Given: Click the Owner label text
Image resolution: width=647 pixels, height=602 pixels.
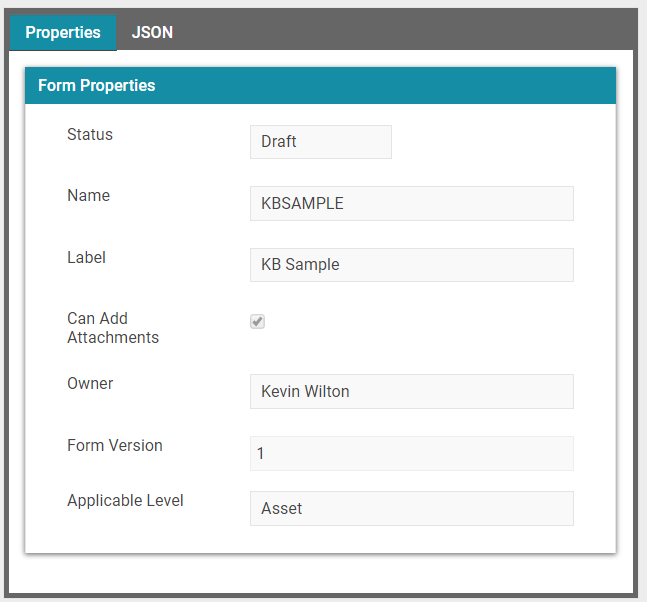Looking at the screenshot, I should pyautogui.click(x=90, y=383).
